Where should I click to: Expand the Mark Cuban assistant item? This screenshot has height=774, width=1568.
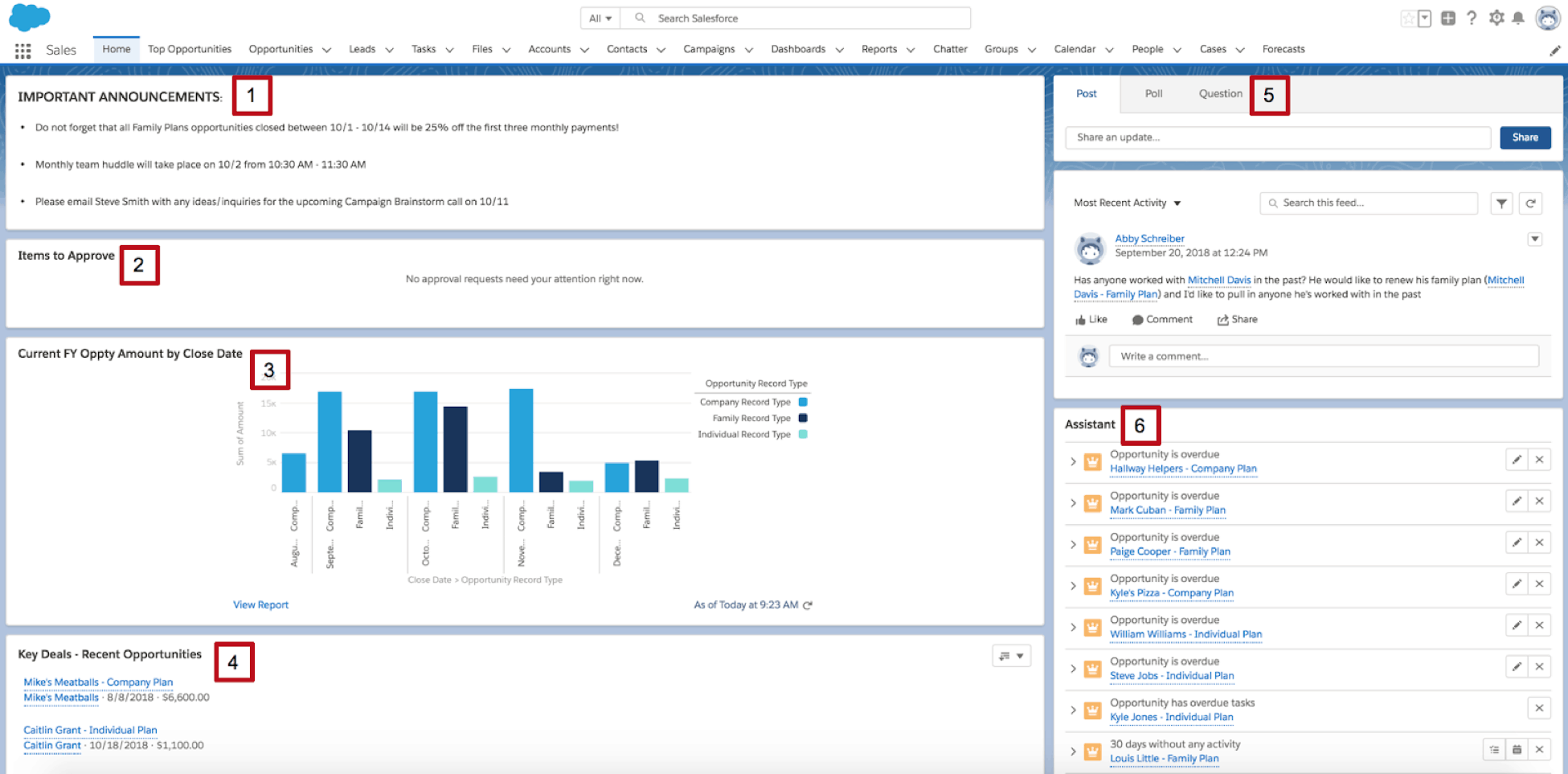click(1073, 503)
